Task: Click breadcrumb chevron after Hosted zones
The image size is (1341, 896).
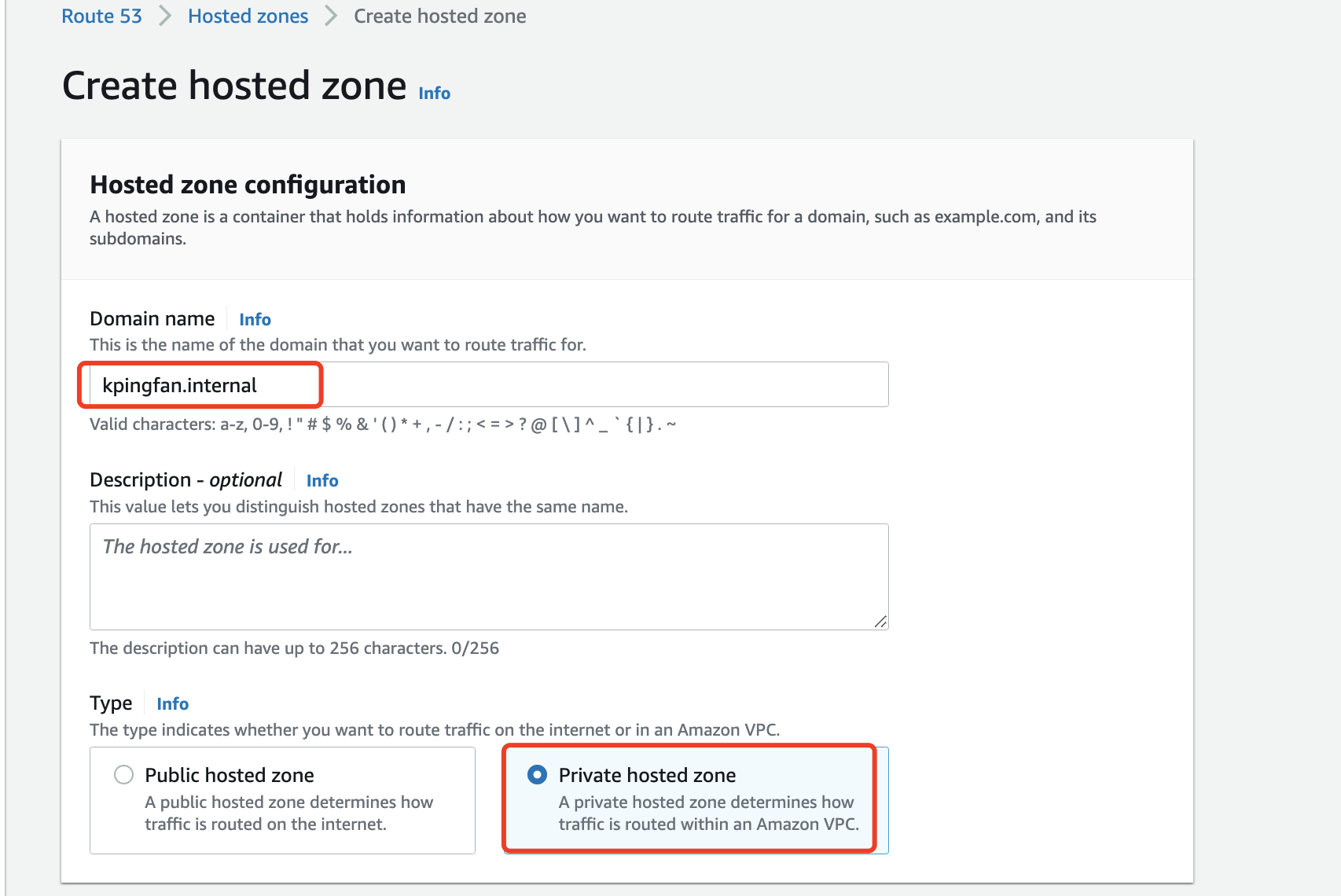Action: (x=331, y=17)
